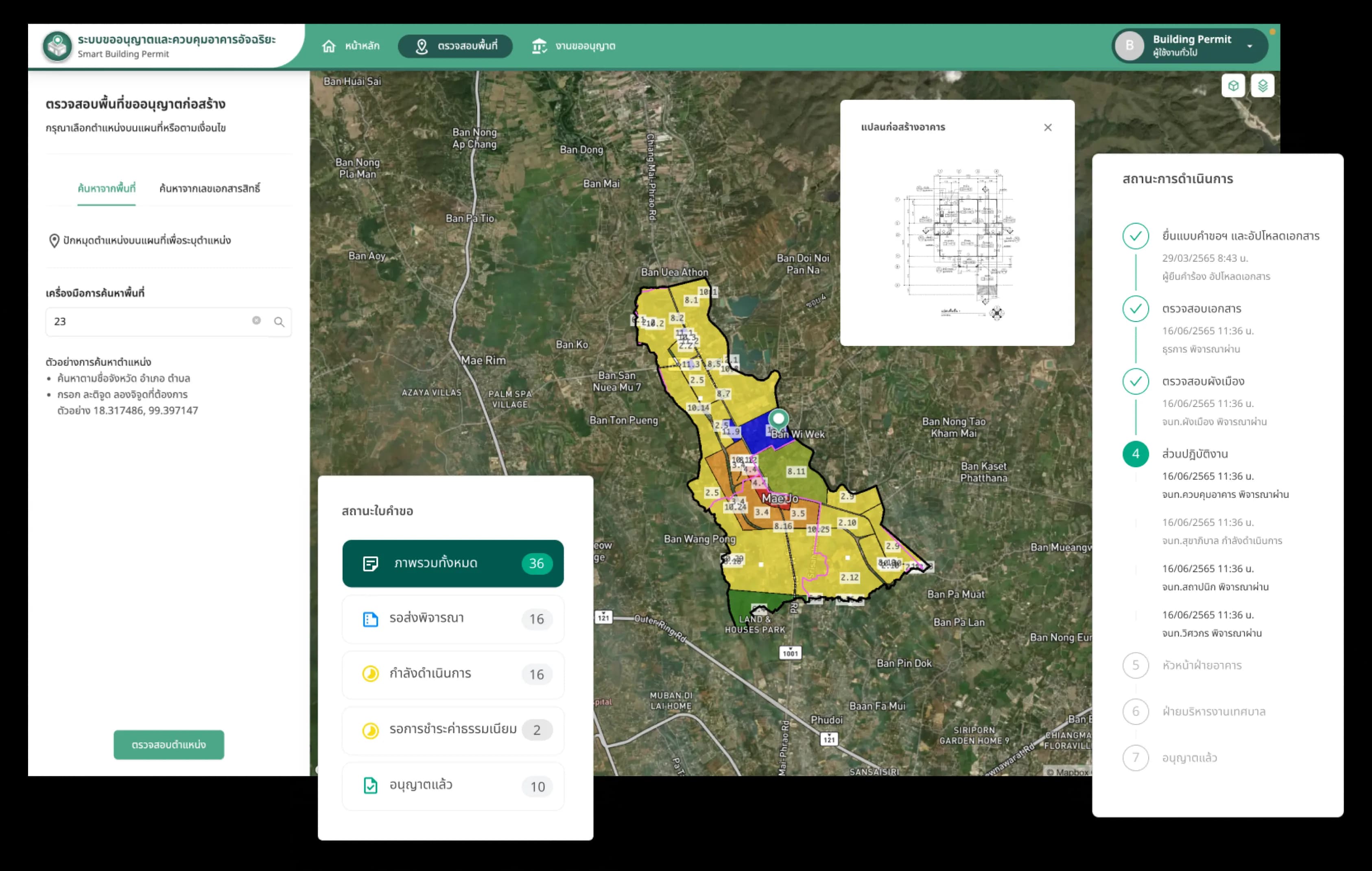1372x871 pixels.
Task: Click the orange 3.4 zone on the map
Action: (762, 512)
